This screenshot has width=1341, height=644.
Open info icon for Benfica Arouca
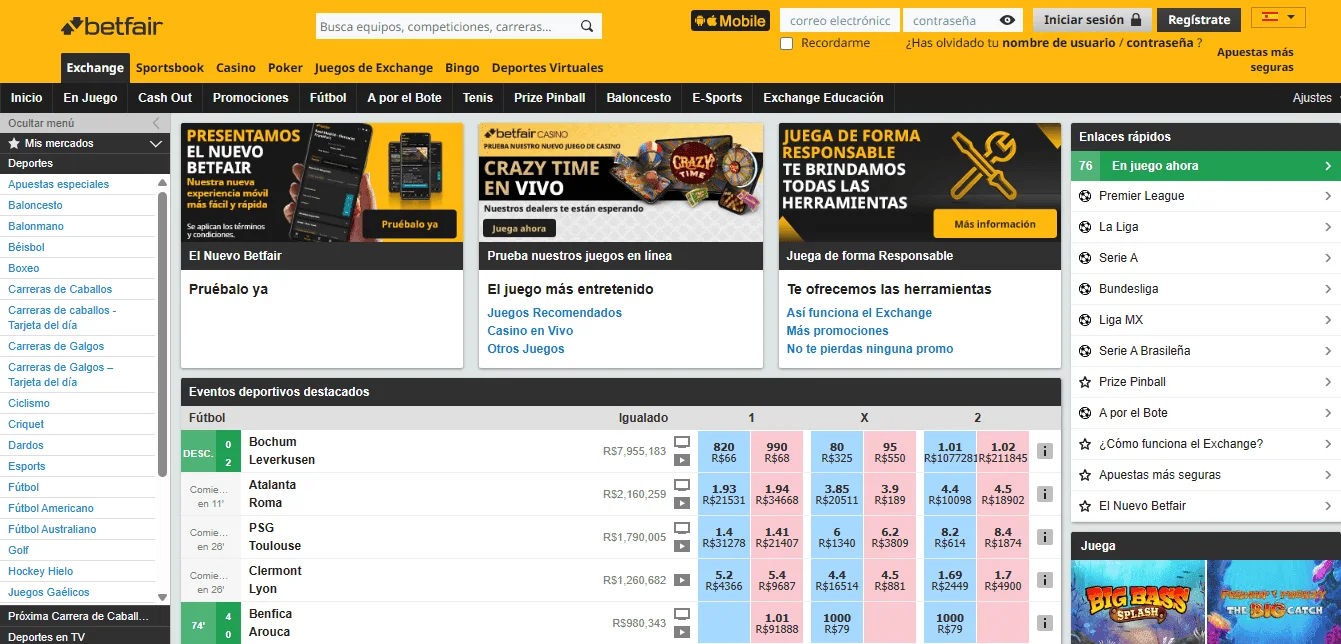(1044, 623)
